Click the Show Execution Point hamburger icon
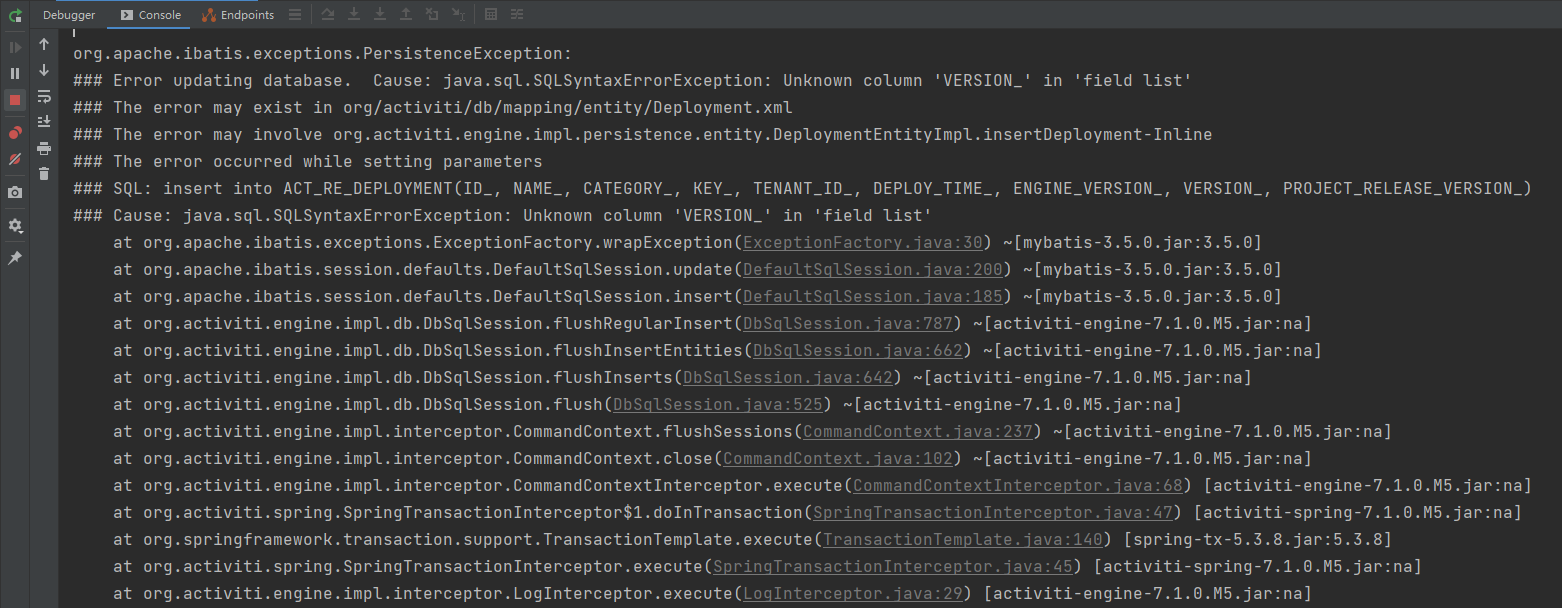This screenshot has height=608, width=1562. [x=295, y=15]
